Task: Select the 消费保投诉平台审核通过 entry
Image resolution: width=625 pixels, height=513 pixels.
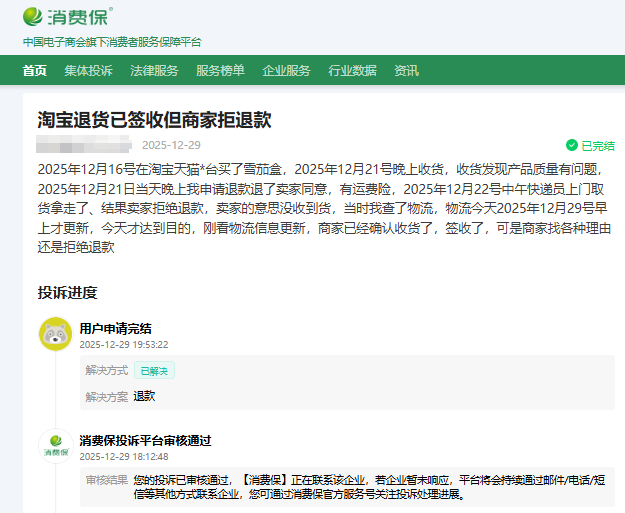Action: [x=145, y=440]
